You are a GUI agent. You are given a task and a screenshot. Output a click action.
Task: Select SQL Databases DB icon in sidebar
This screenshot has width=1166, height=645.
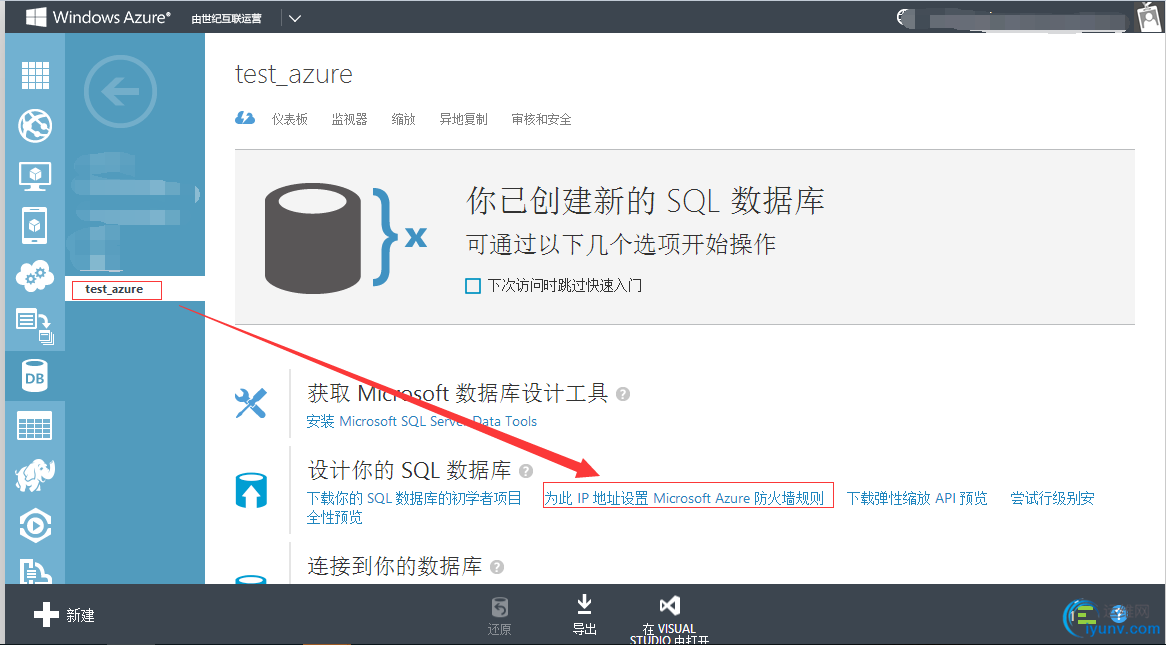pos(35,377)
